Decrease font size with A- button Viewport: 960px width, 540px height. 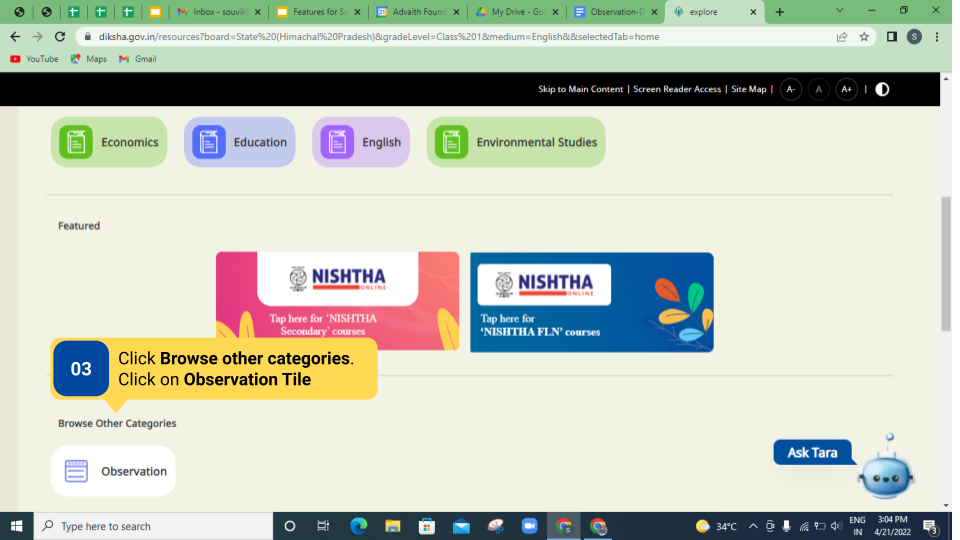(x=791, y=89)
